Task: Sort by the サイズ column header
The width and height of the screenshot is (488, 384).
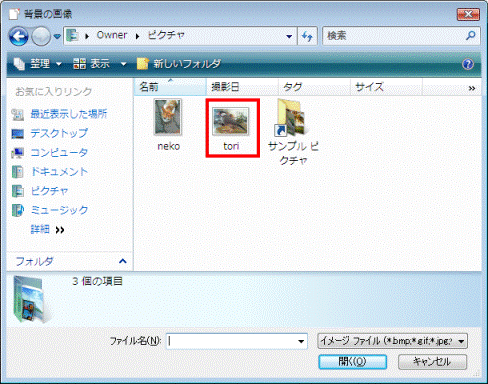Action: pos(386,87)
